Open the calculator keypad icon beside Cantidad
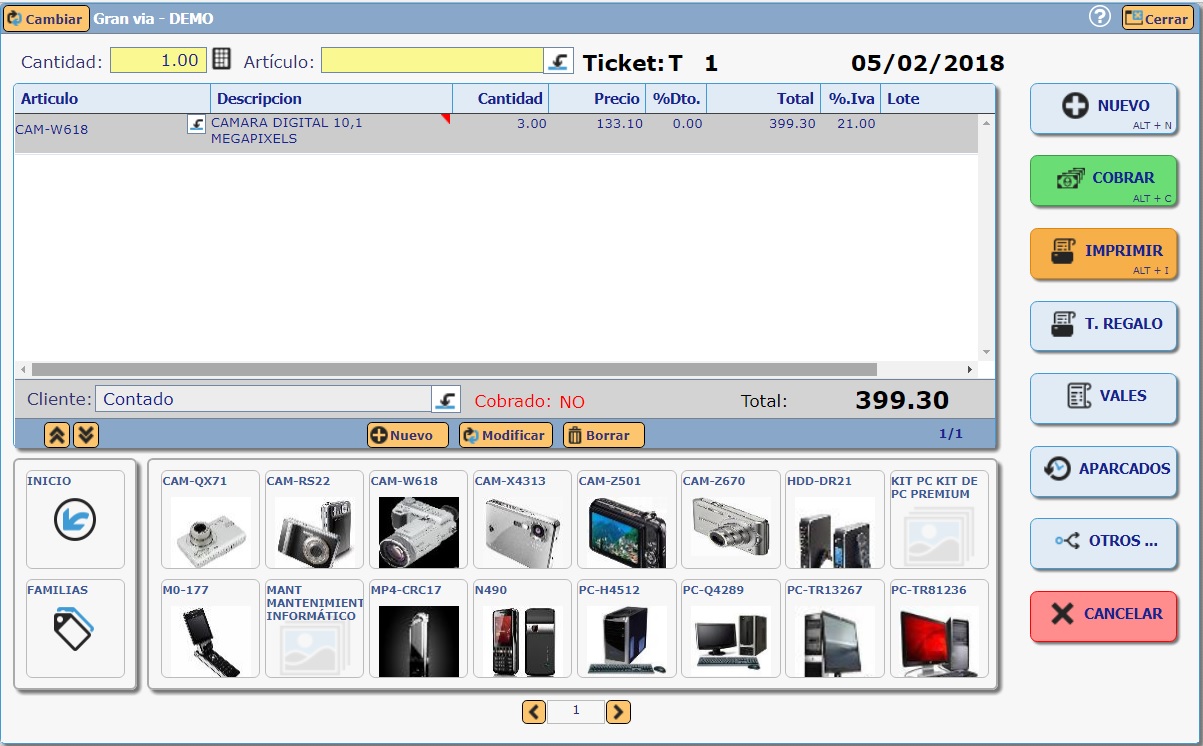The image size is (1203, 746). click(222, 59)
